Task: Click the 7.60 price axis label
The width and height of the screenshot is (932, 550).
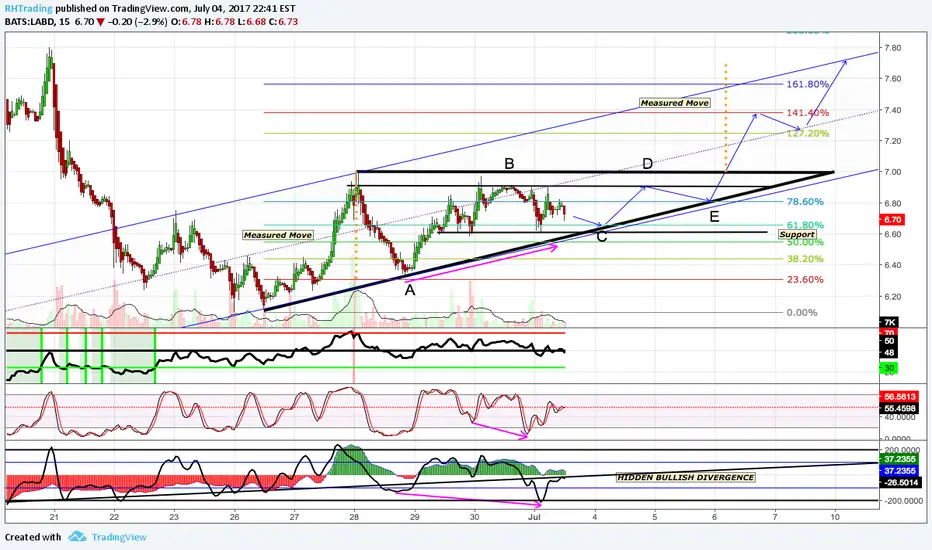Action: tap(892, 79)
